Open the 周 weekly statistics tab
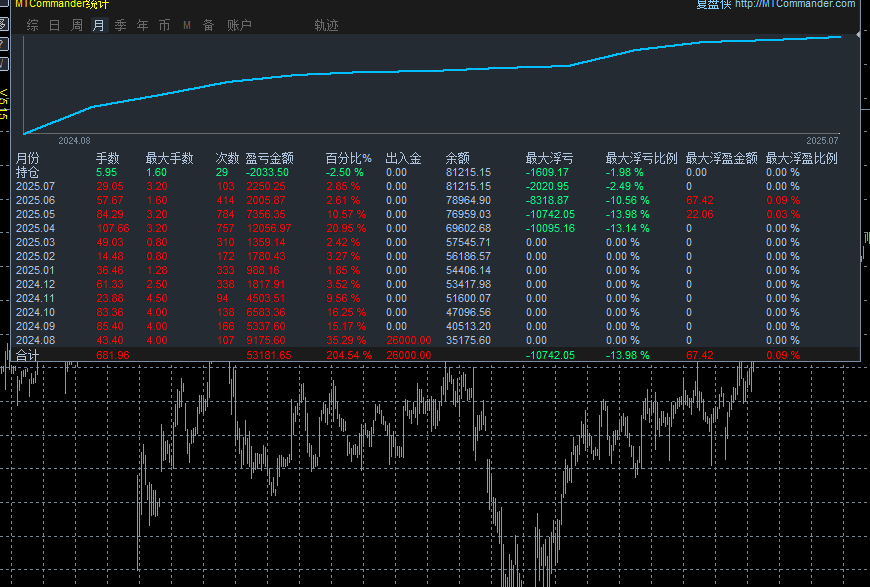This screenshot has width=870, height=587. pos(76,25)
